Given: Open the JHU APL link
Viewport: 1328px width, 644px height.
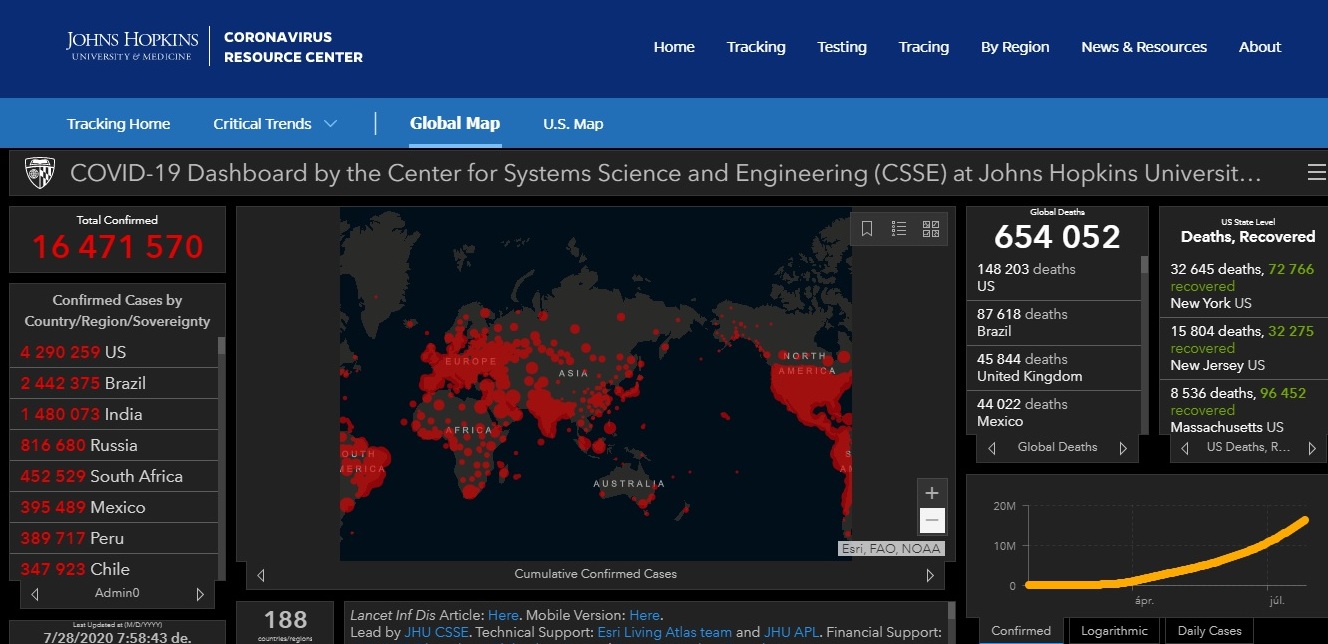Looking at the screenshot, I should (x=790, y=632).
